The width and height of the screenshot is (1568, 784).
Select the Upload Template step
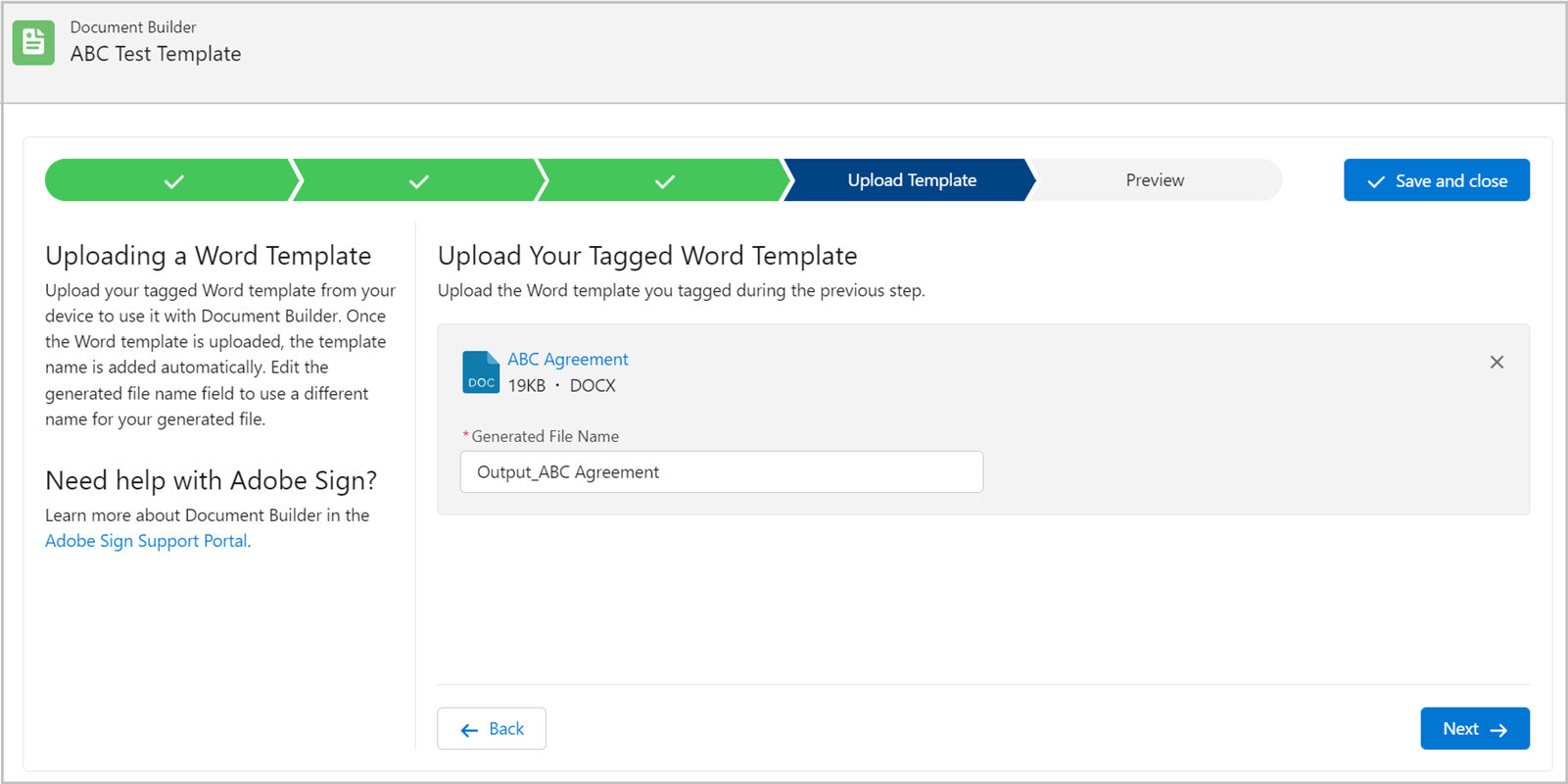pos(911,180)
